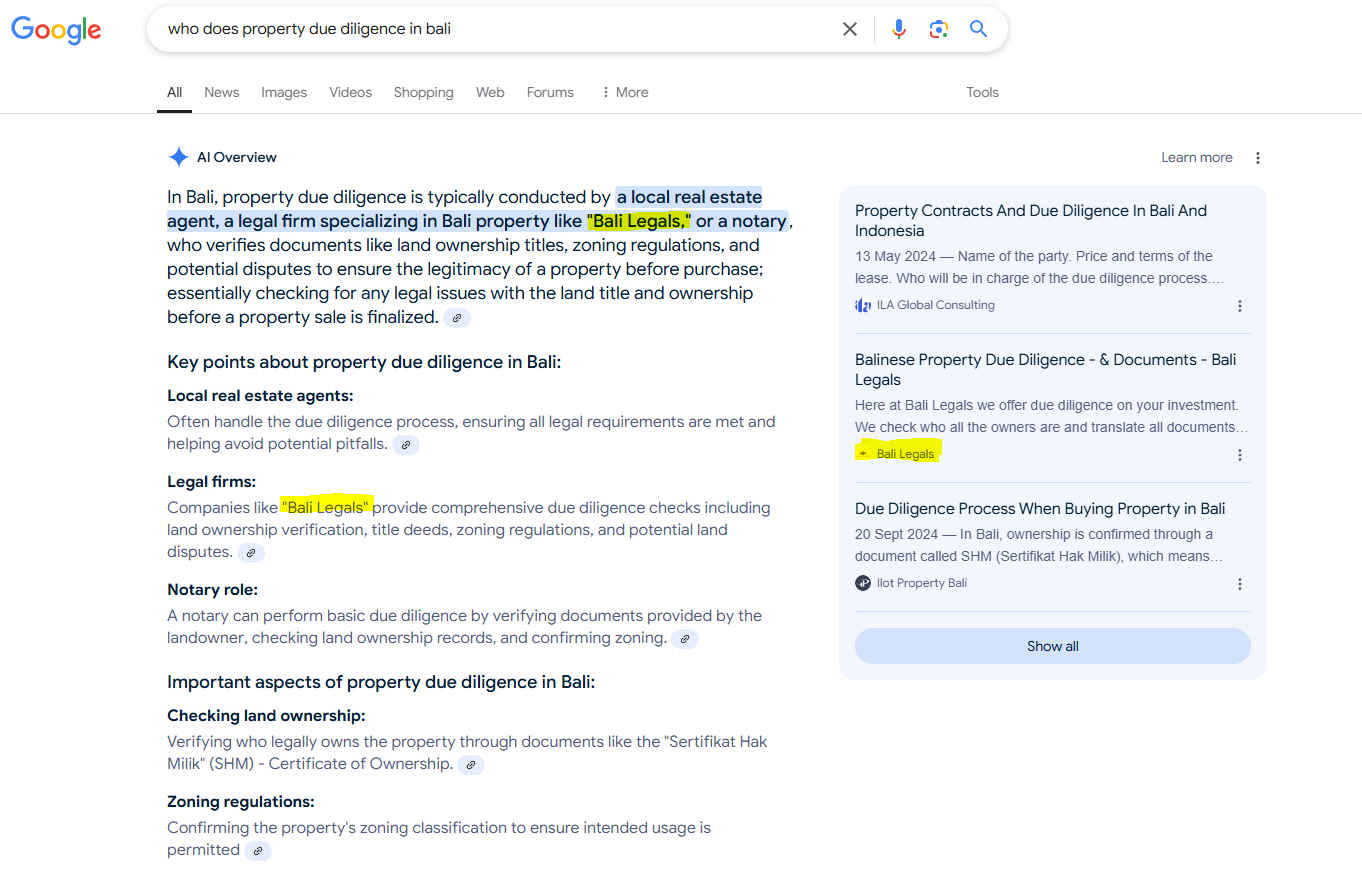Viewport: 1362px width, 870px height.
Task: Open three-dot menu for Ilot Property Bali result
Action: coord(1240,584)
